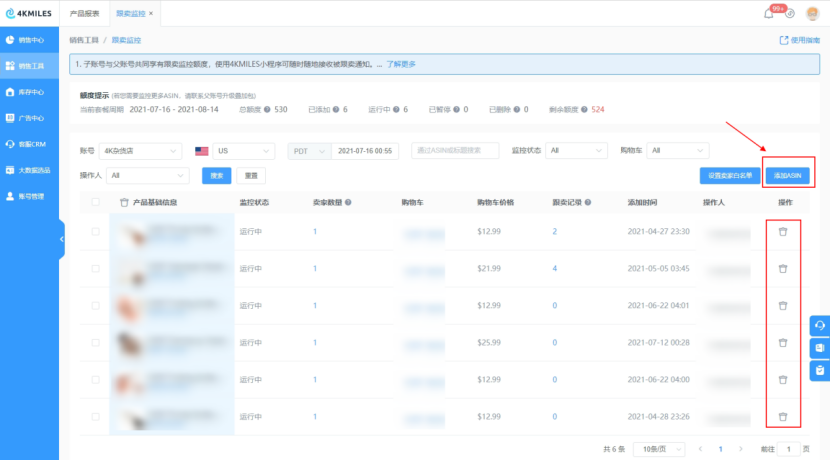Check the row added 2021-05-05 03:45
The width and height of the screenshot is (830, 461).
pyautogui.click(x=95, y=268)
